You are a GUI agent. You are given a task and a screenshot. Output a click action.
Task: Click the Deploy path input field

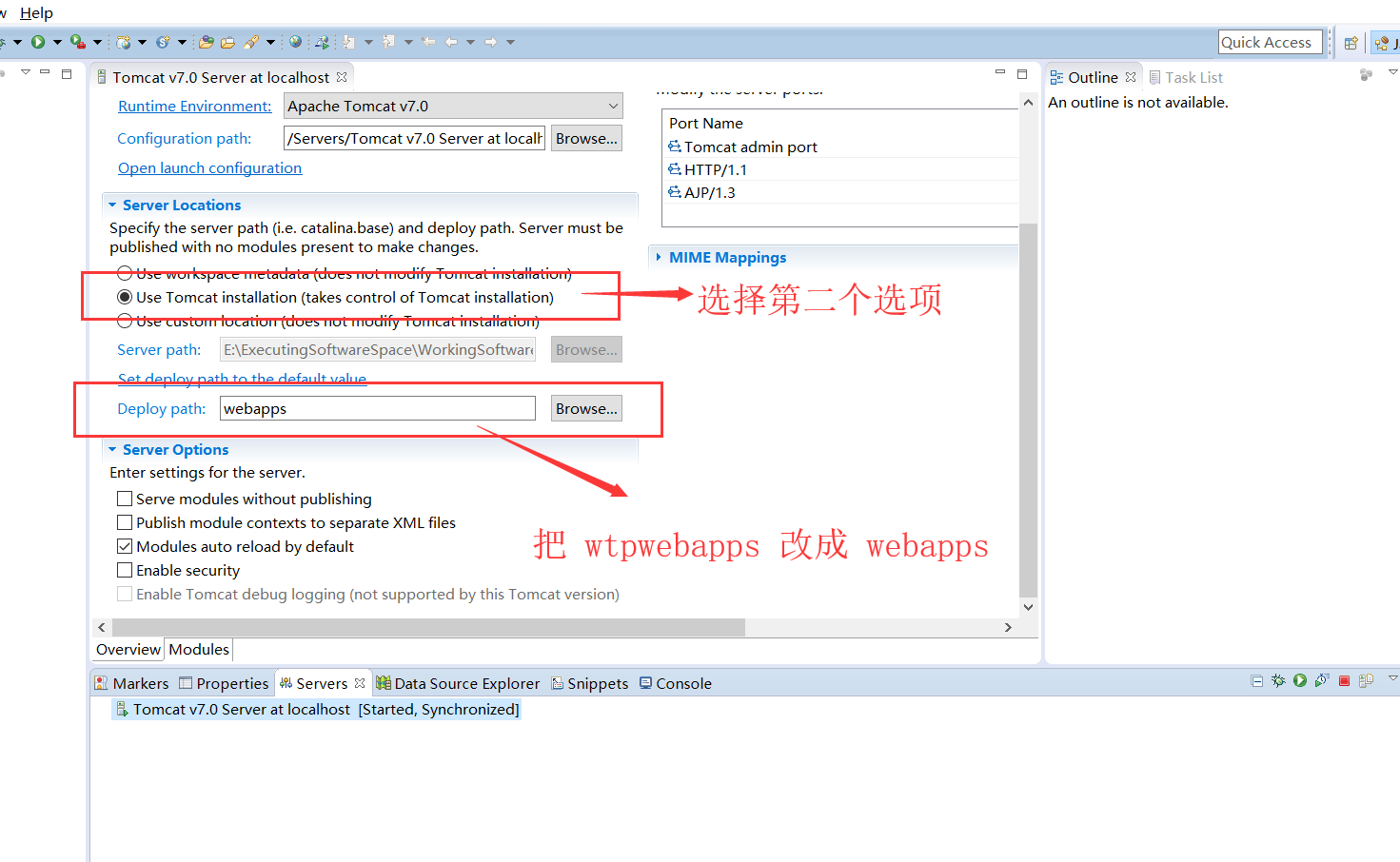coord(377,408)
